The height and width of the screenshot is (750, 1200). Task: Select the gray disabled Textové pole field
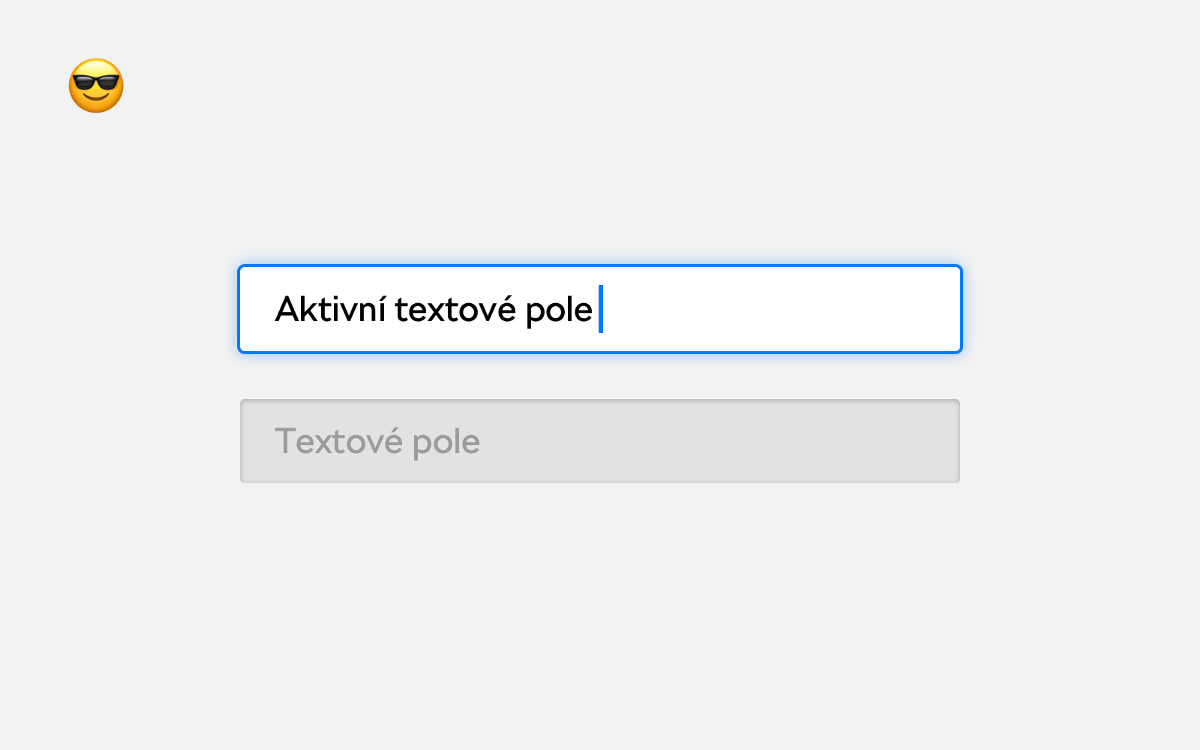point(600,441)
